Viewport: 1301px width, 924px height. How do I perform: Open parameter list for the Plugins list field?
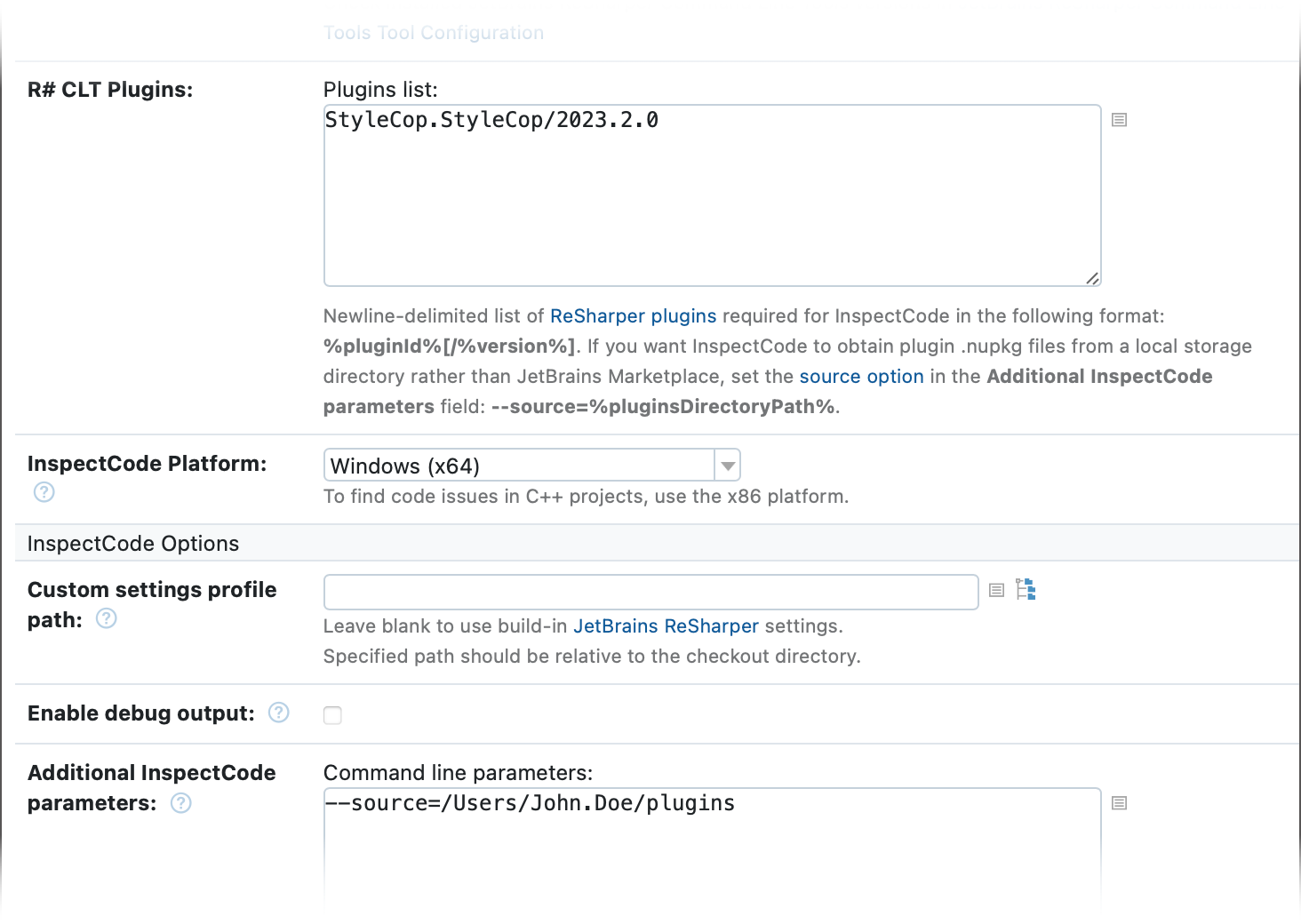[x=1118, y=119]
